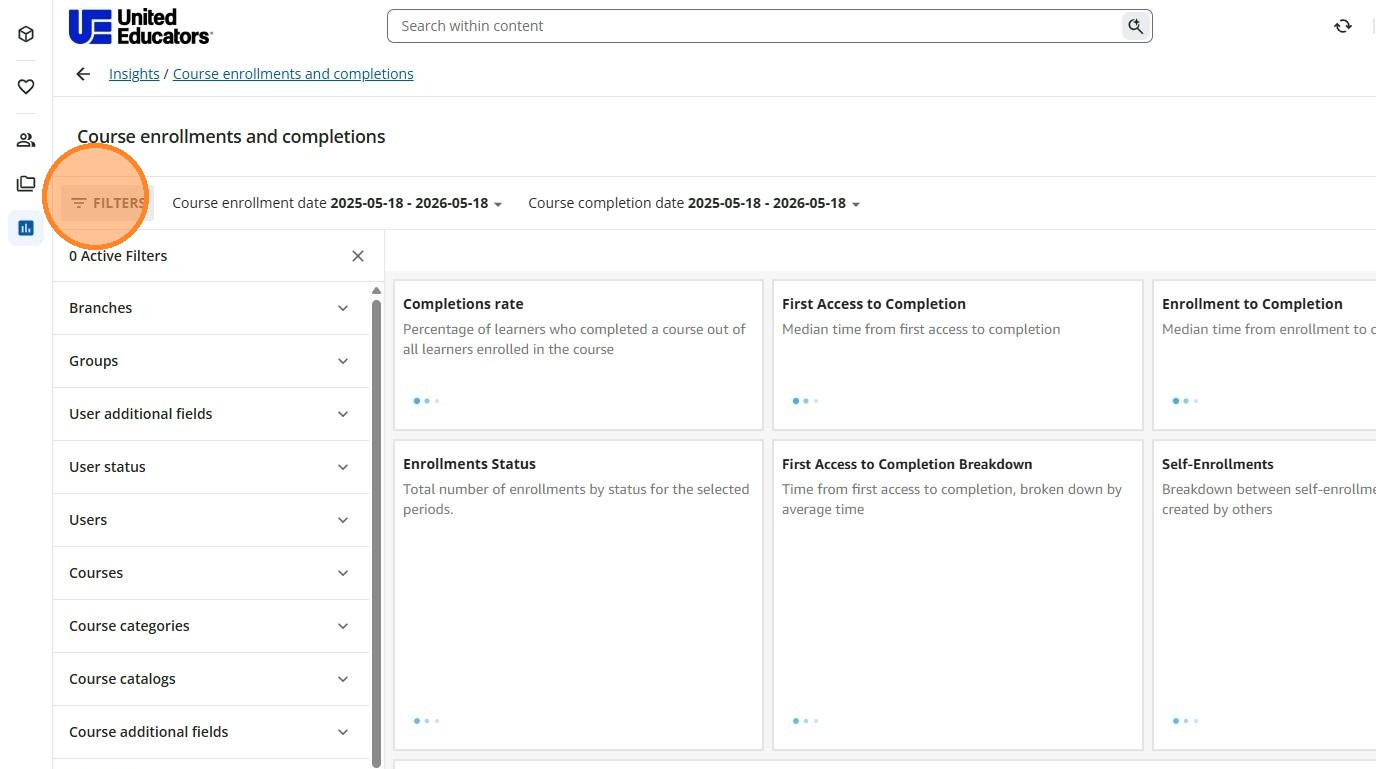Viewport: 1376px width, 769px height.
Task: Select First Access to Completion card title
Action: (874, 304)
